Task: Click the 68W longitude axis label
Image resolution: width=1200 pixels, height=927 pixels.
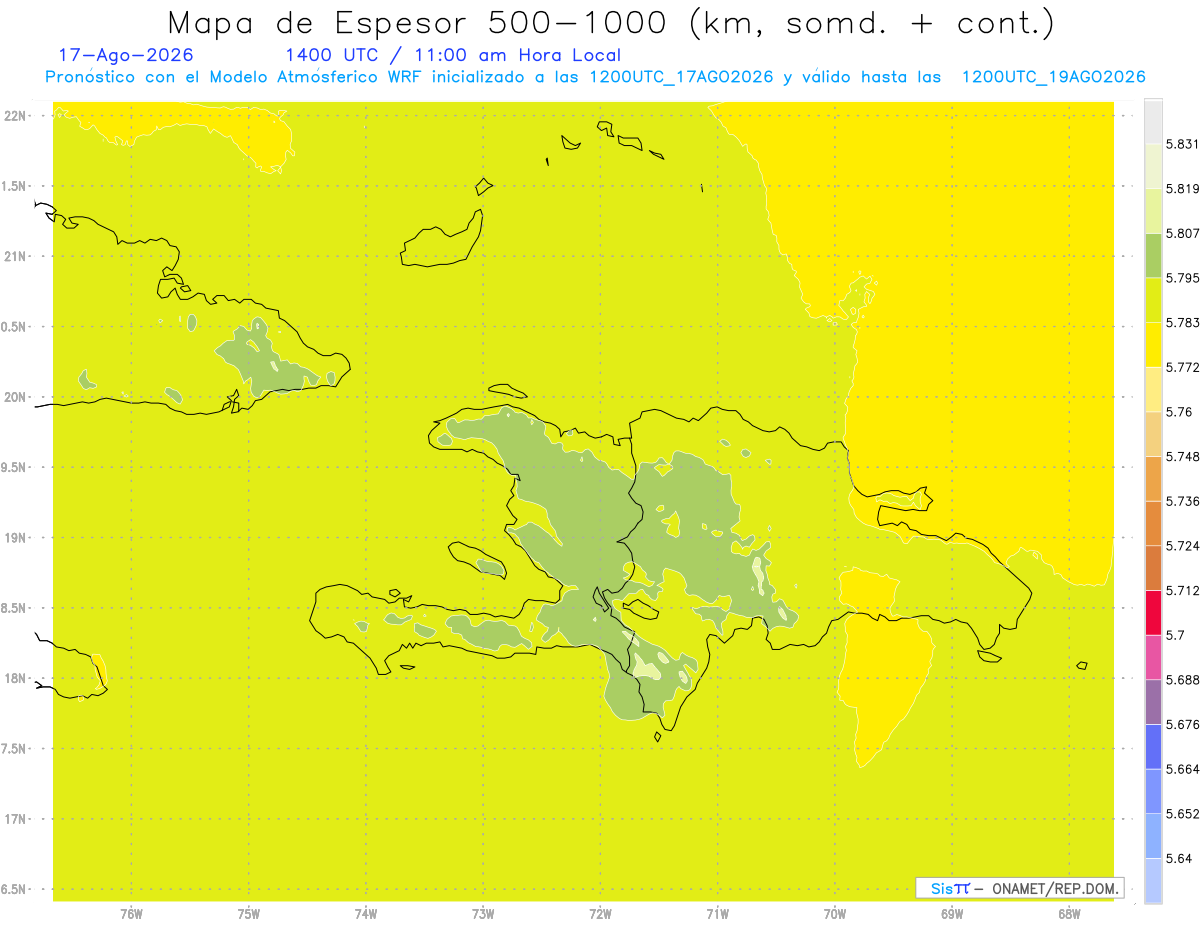Action: (1069, 913)
